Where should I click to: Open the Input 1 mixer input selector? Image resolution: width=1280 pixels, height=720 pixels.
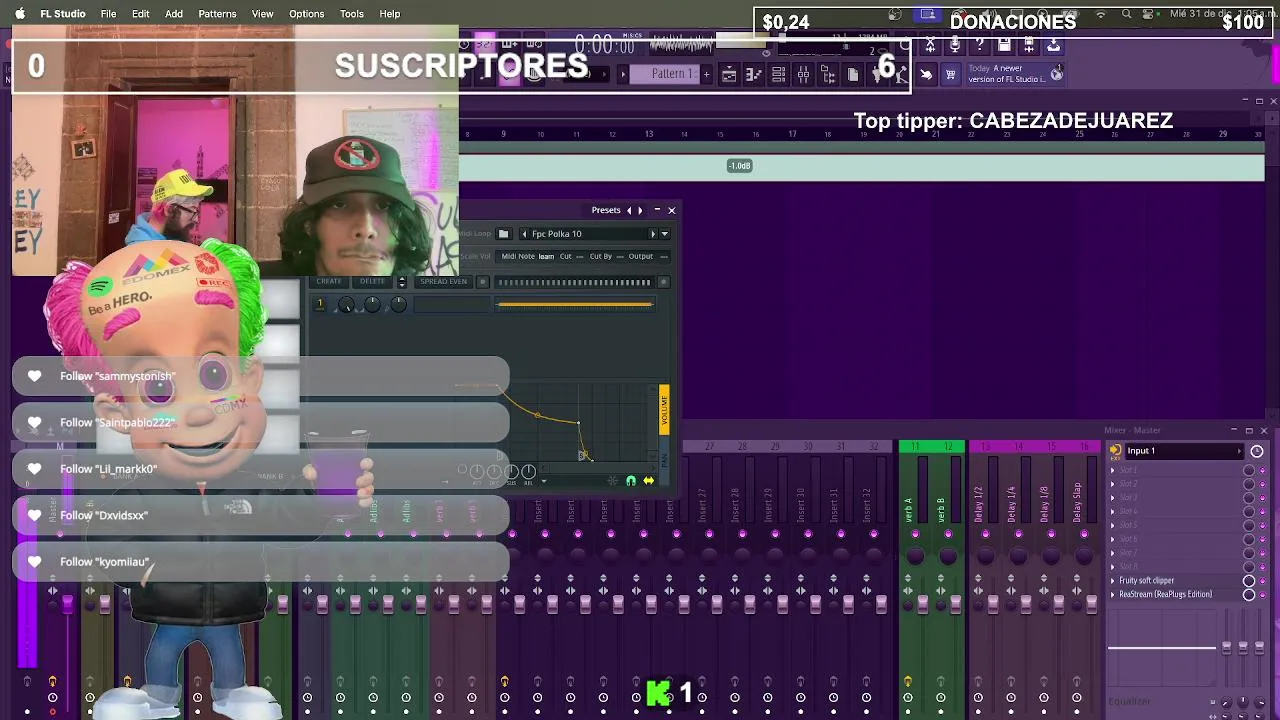1185,451
